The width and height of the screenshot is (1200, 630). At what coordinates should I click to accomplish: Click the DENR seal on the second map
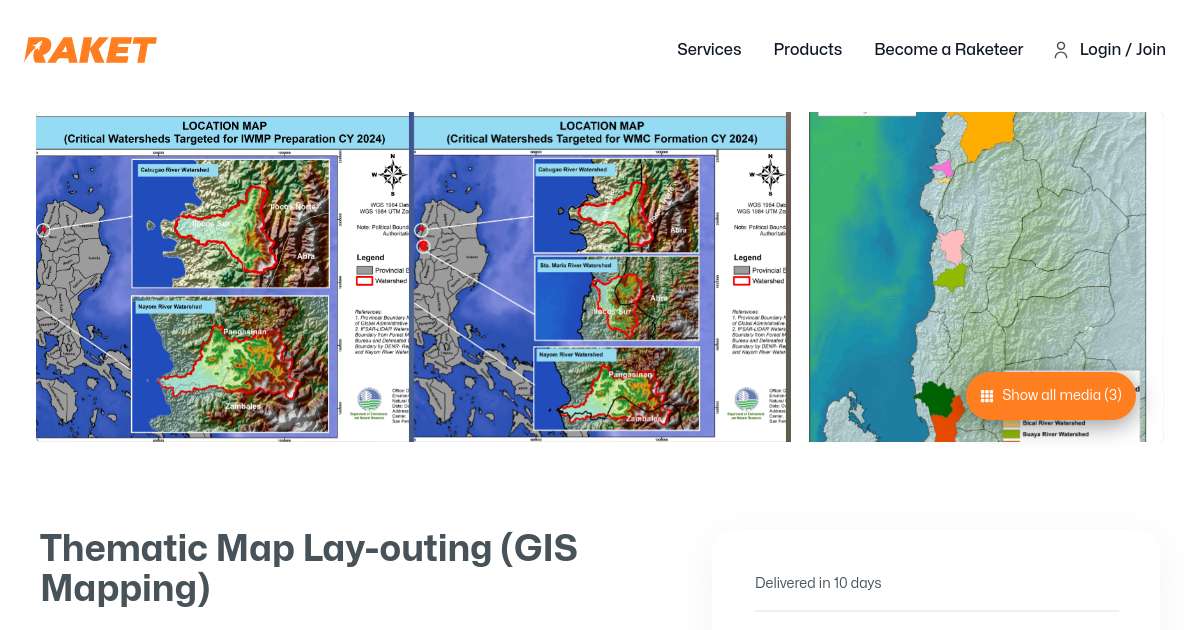pyautogui.click(x=747, y=397)
